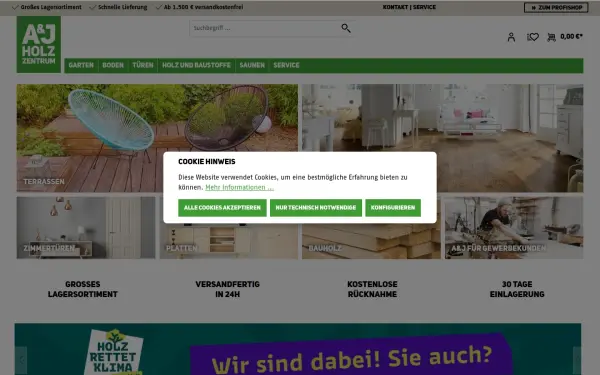Open the shopping cart icon
The image size is (600, 375).
(x=551, y=37)
